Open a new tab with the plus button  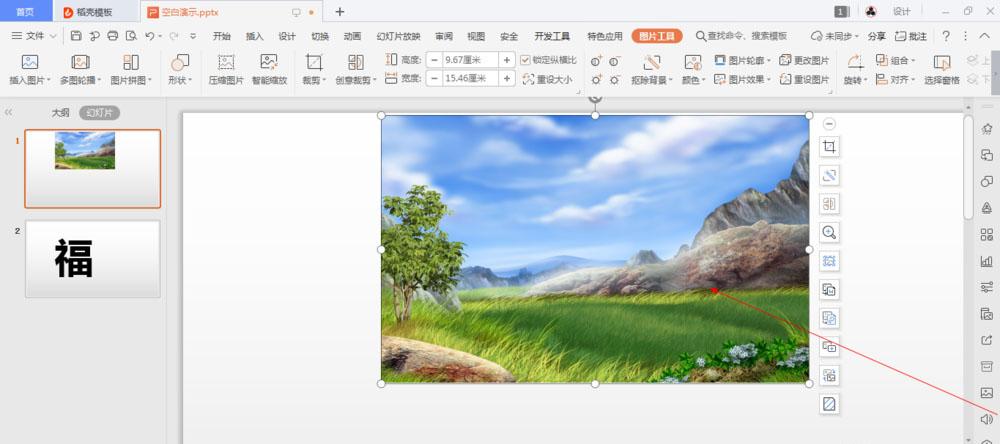click(340, 11)
